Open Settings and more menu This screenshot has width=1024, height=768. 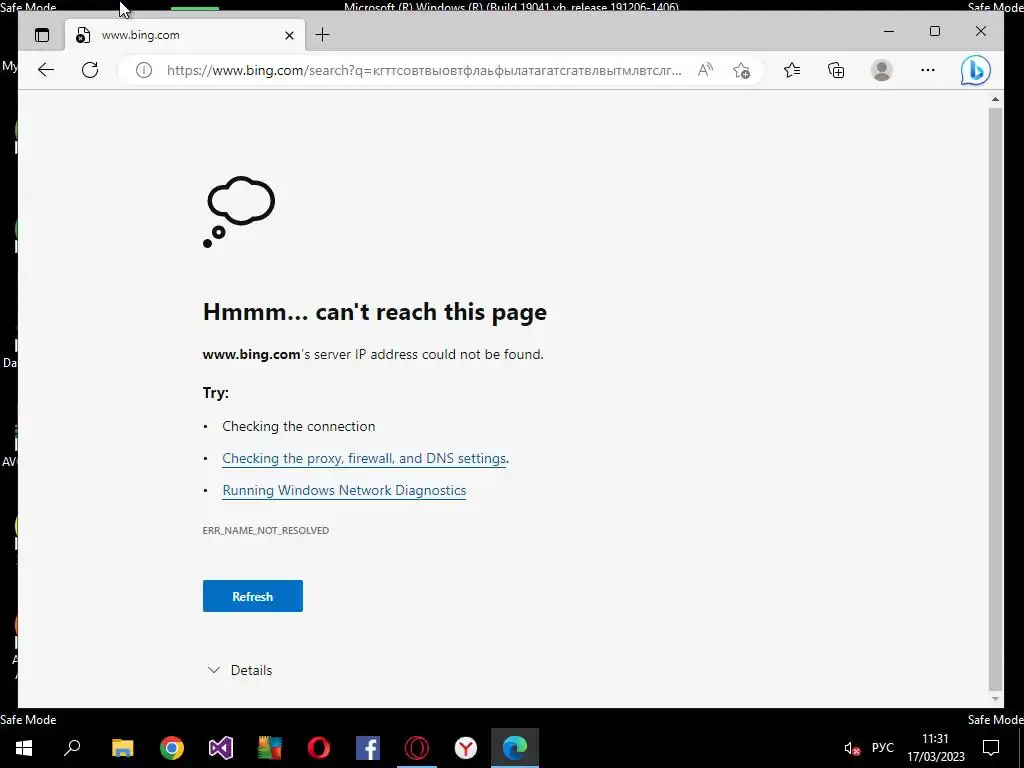927,70
